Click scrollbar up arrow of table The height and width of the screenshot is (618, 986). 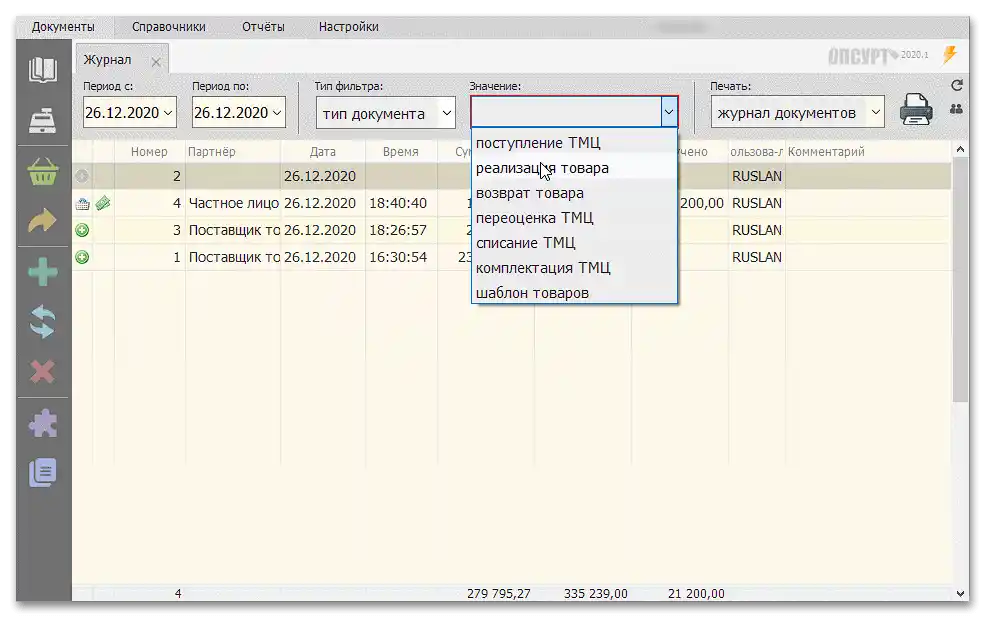960,150
